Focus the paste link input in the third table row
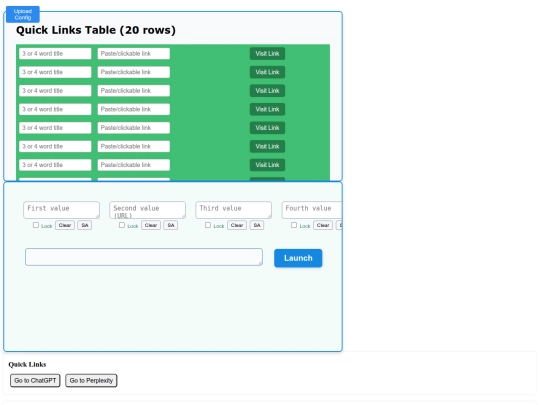Viewport: 540px width, 405px height. point(134,91)
